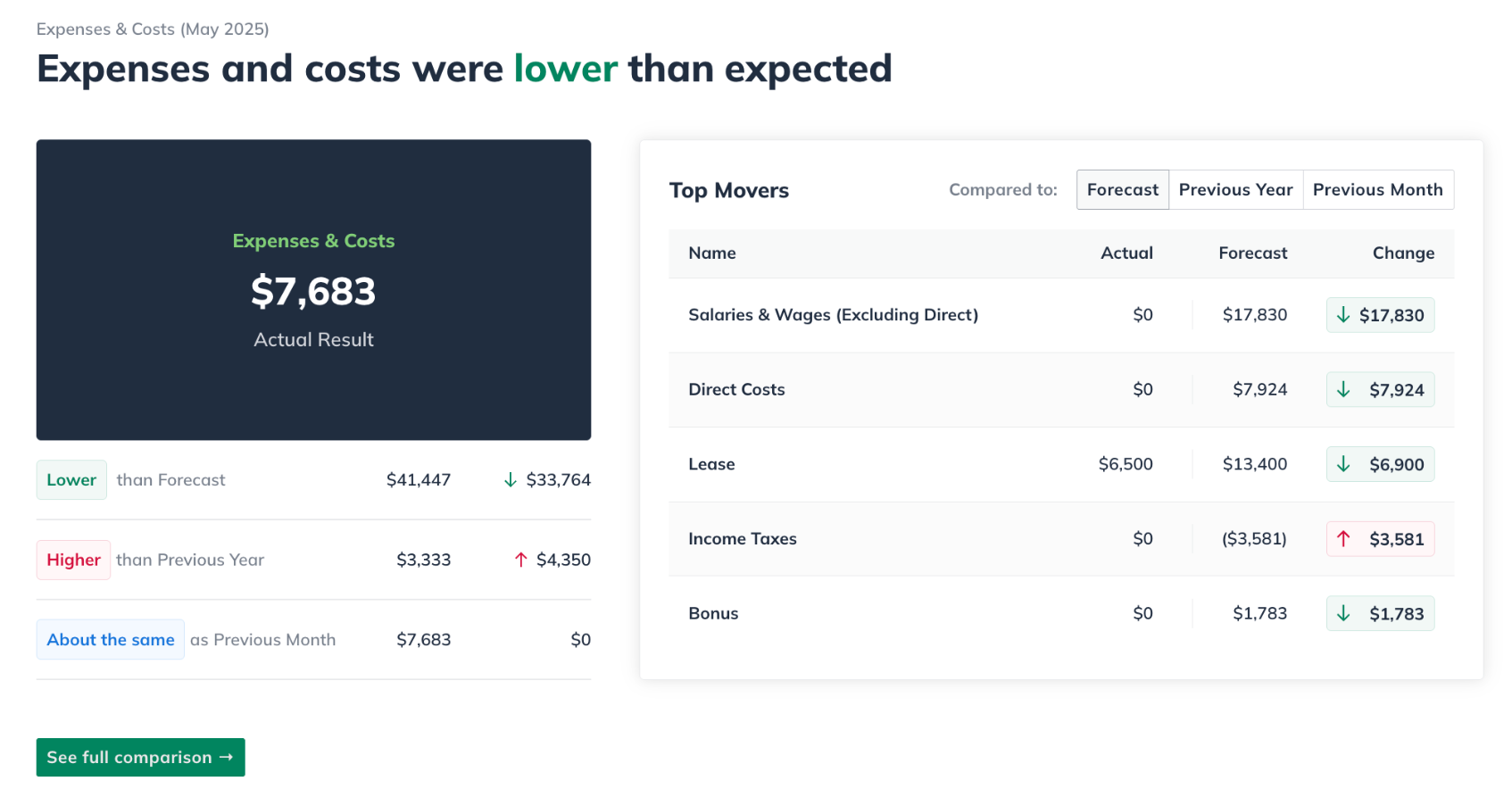
Task: Click the Higher than Previous Year badge
Action: tap(73, 560)
